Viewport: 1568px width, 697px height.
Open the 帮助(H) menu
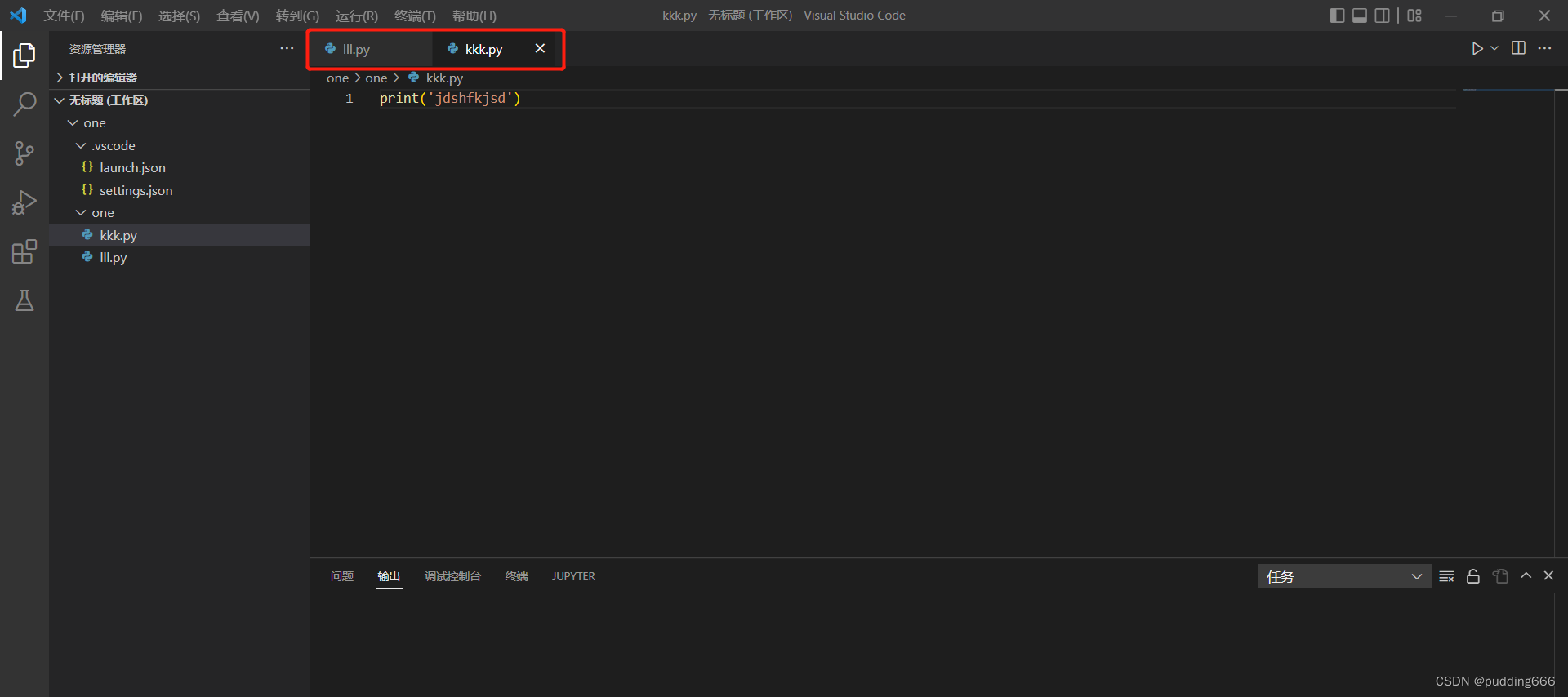474,16
